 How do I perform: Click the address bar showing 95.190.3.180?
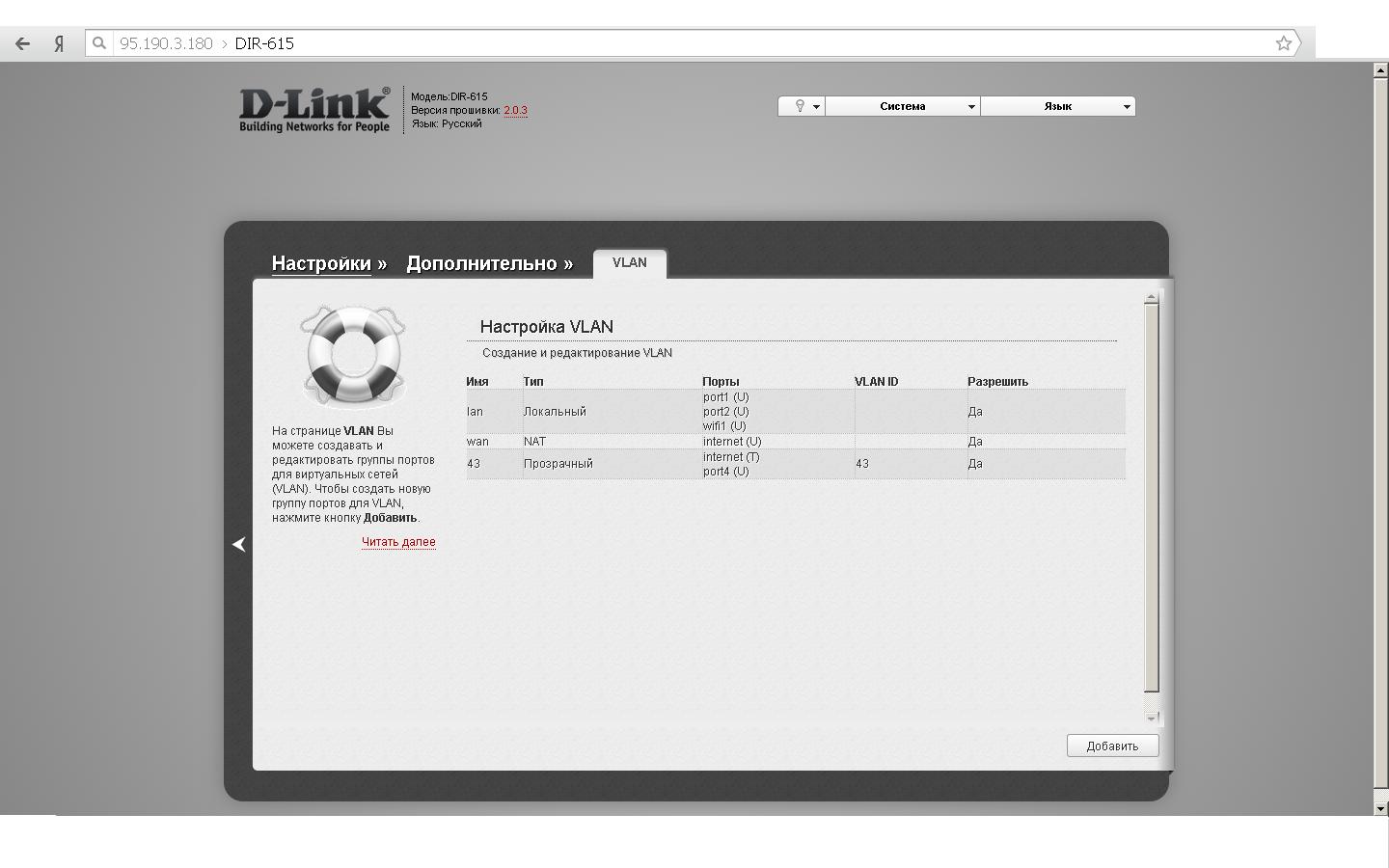pyautogui.click(x=694, y=43)
